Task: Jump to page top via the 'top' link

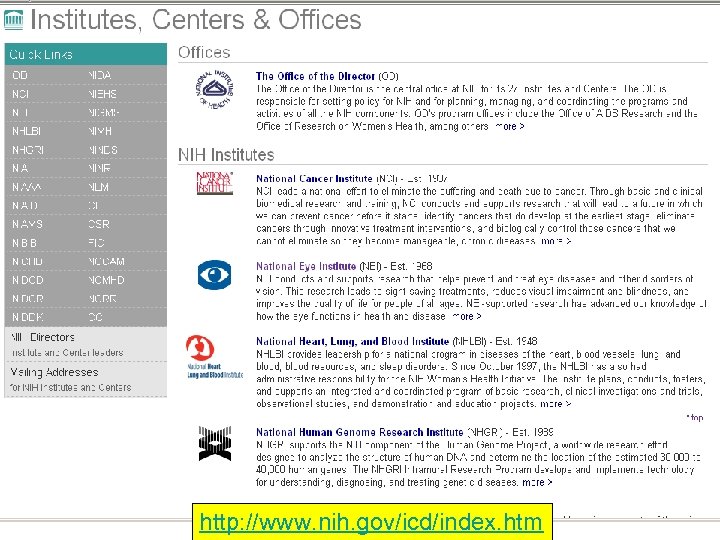Action: pyautogui.click(x=695, y=417)
